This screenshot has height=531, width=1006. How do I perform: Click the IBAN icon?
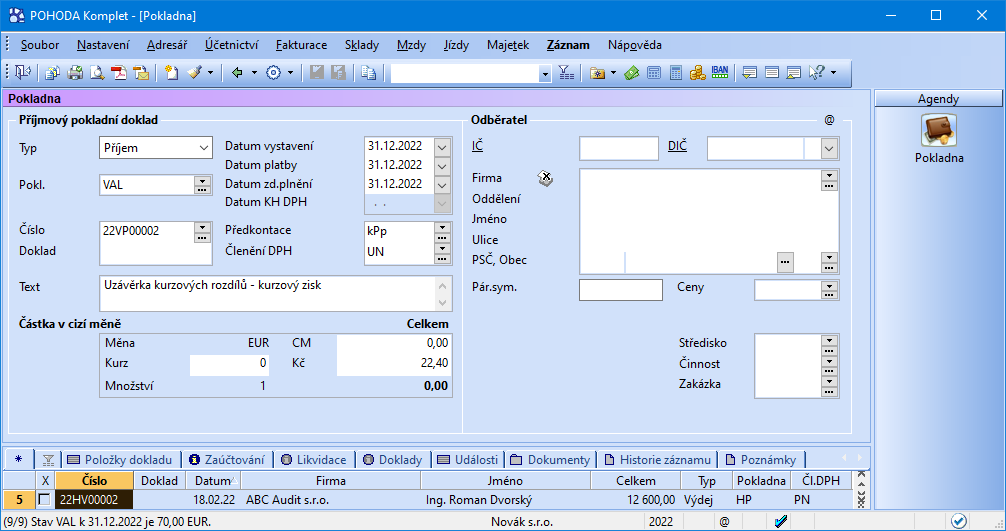720,72
